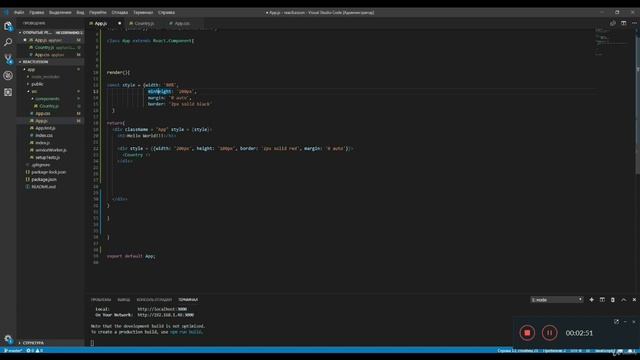Open the Debug view in activity bar
This screenshot has width=640, height=360.
click(x=8, y=76)
